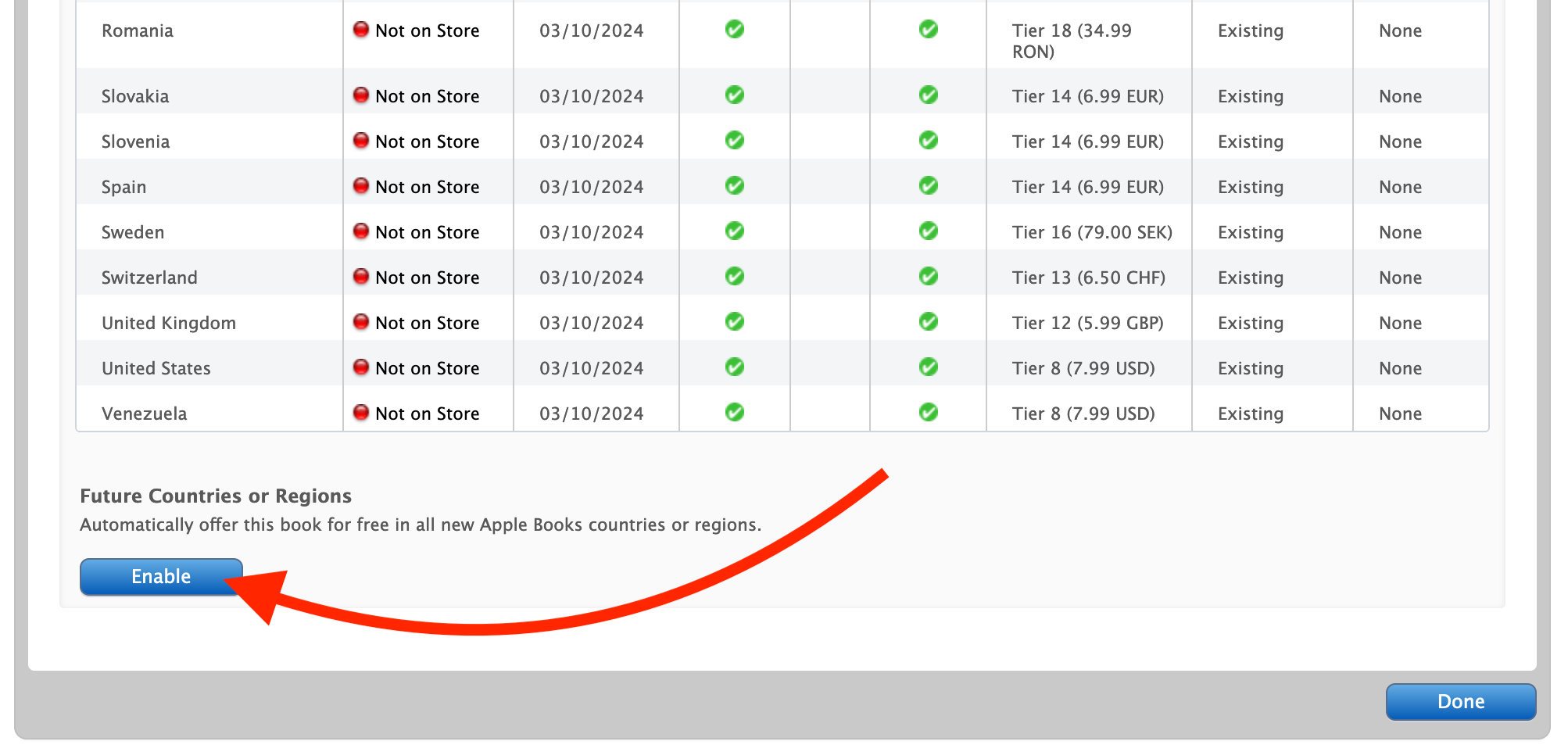Click the Tier 18 (34.99 RON) price cell
Image resolution: width=1568 pixels, height=752 pixels.
click(1071, 41)
